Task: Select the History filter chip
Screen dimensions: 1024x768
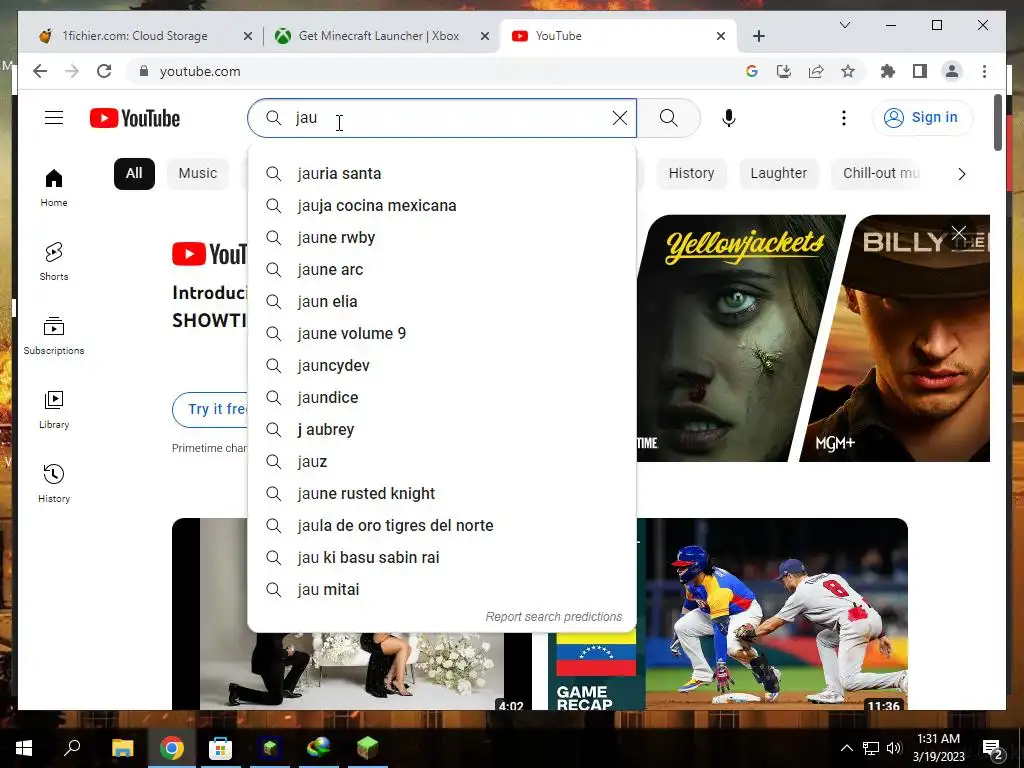Action: pyautogui.click(x=691, y=174)
